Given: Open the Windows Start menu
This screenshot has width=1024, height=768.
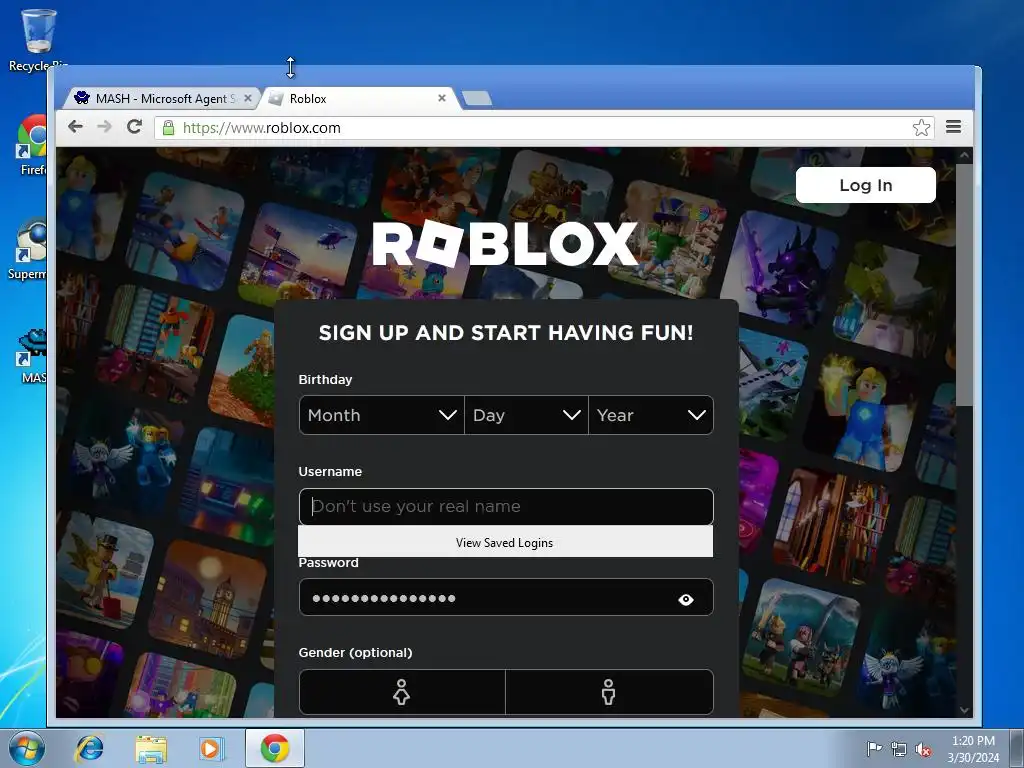Looking at the screenshot, I should (x=26, y=748).
